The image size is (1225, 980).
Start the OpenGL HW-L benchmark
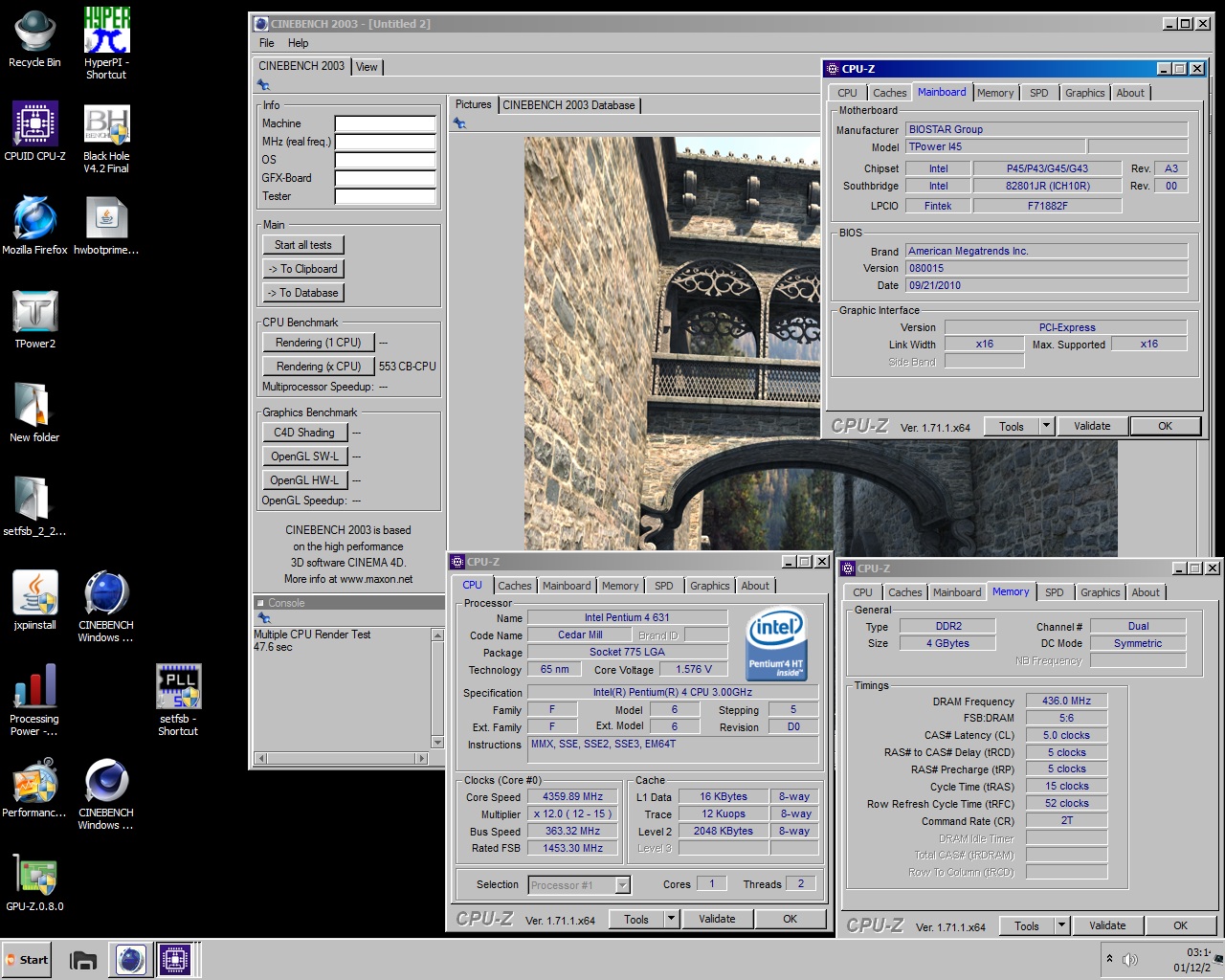(x=304, y=480)
